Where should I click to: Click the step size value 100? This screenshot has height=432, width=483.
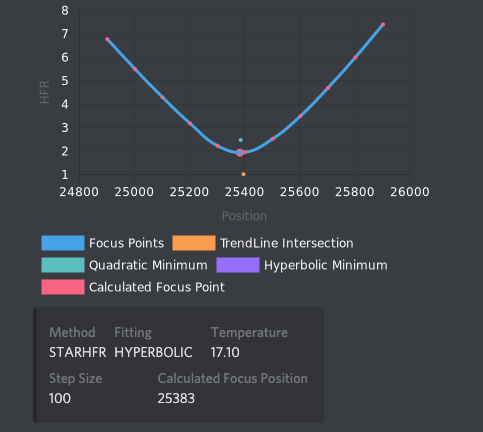pos(60,398)
